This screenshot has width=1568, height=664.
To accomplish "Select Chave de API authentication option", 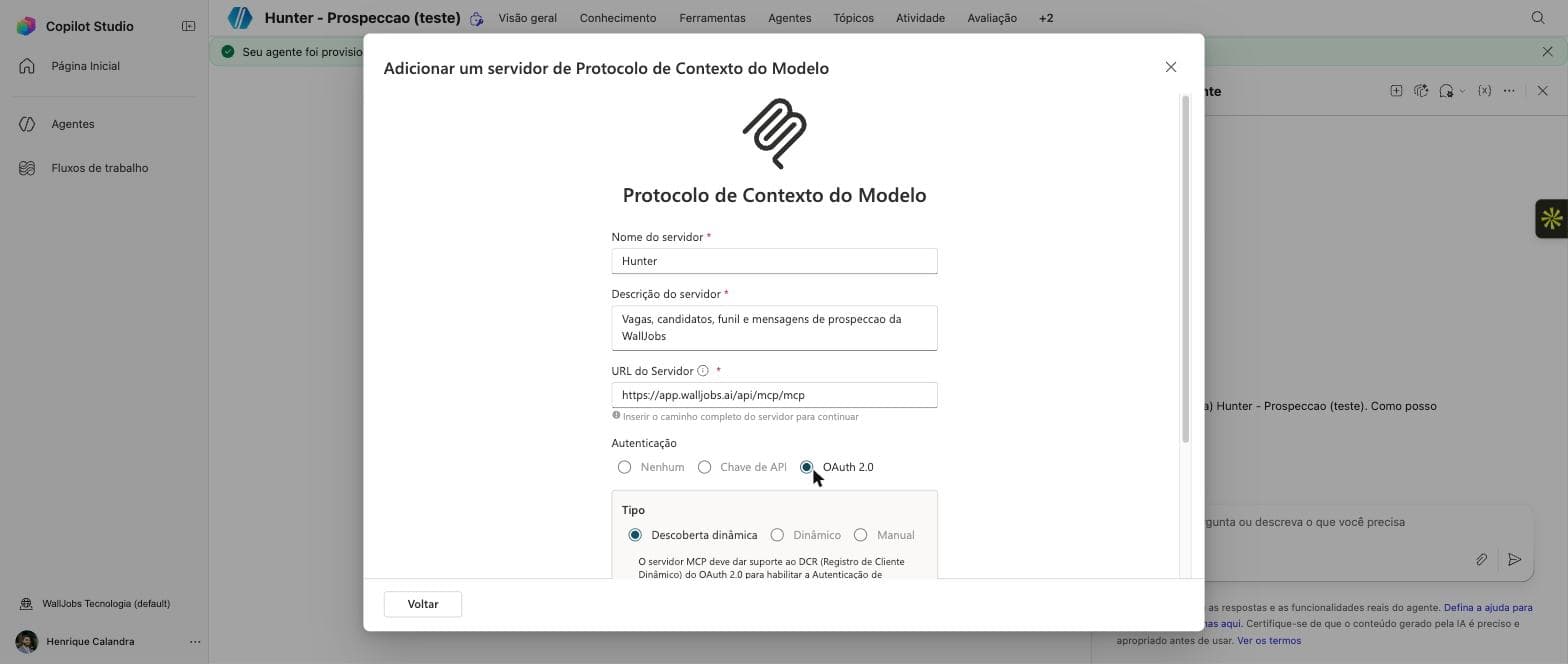I will pos(705,467).
